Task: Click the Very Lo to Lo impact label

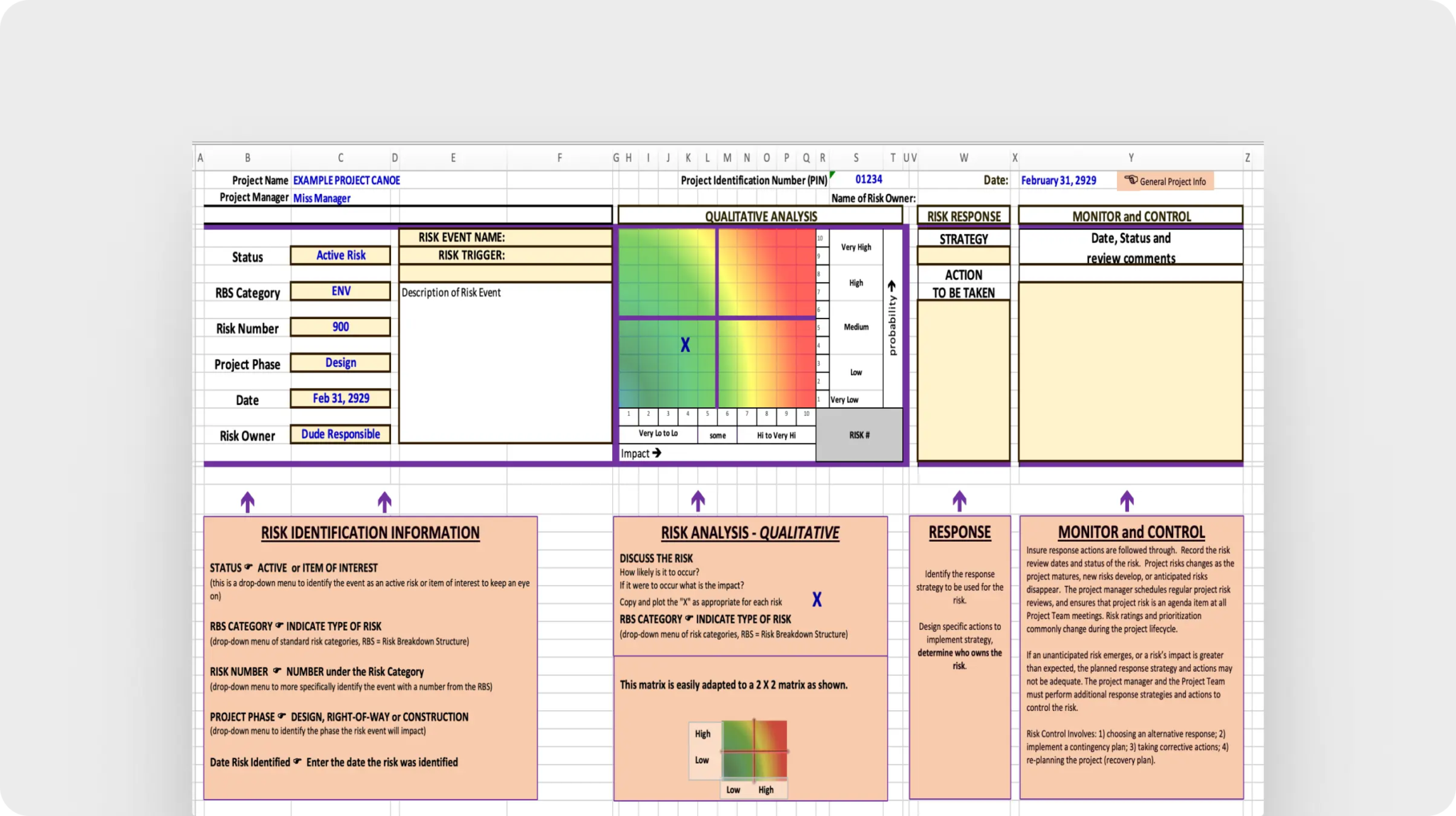Action: tap(658, 434)
